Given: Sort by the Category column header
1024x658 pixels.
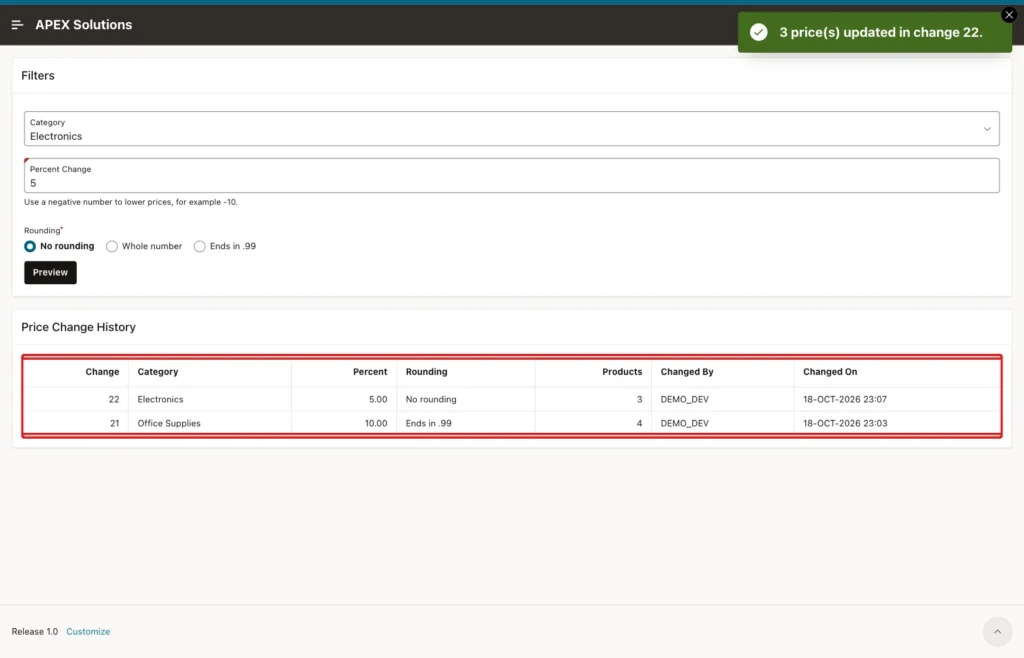Looking at the screenshot, I should (157, 371).
